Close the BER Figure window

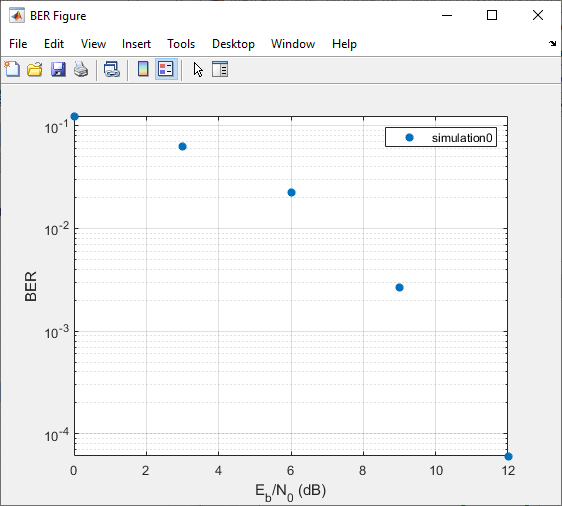point(538,15)
